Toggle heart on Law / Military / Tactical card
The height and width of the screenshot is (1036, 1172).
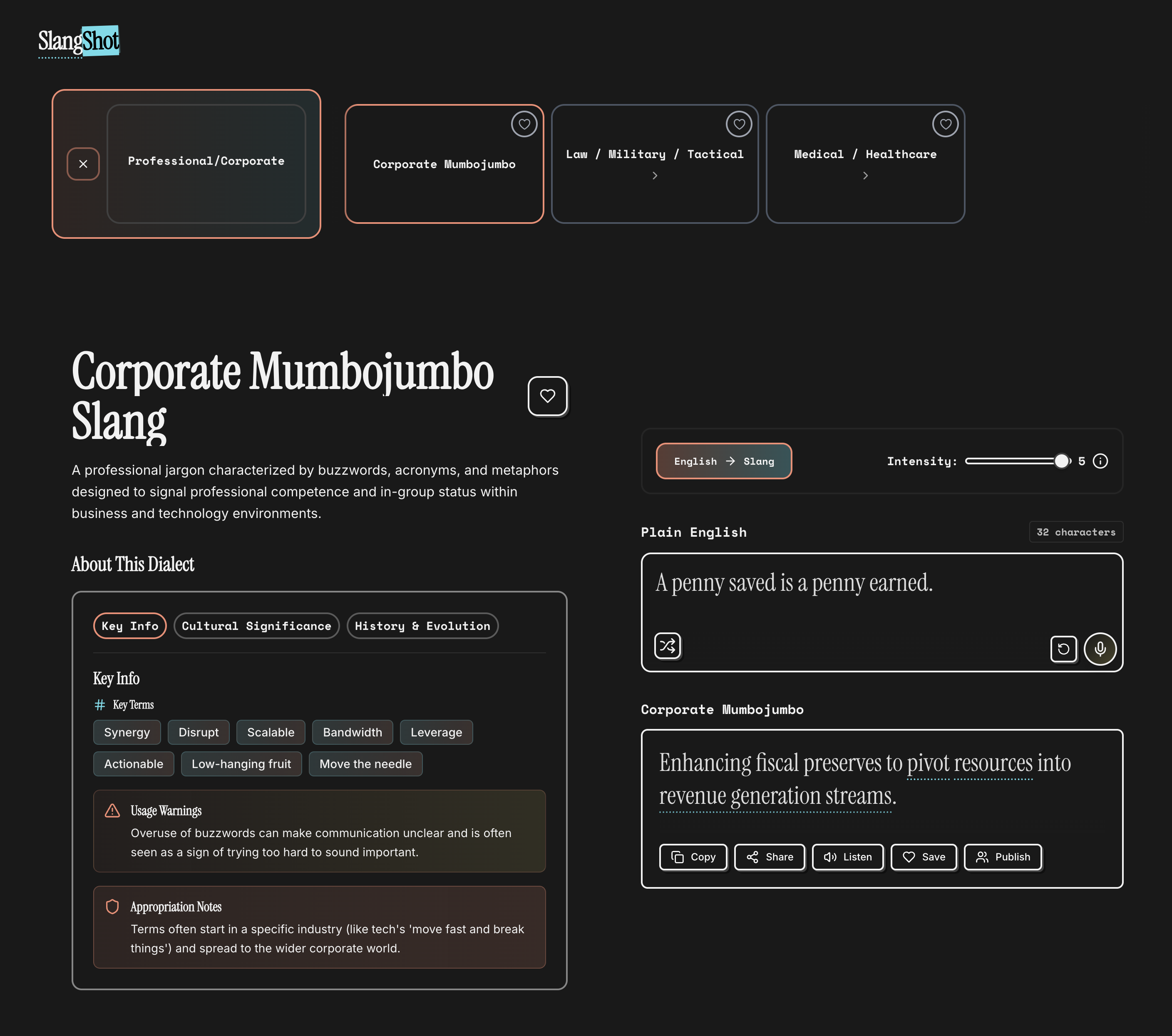pos(738,124)
